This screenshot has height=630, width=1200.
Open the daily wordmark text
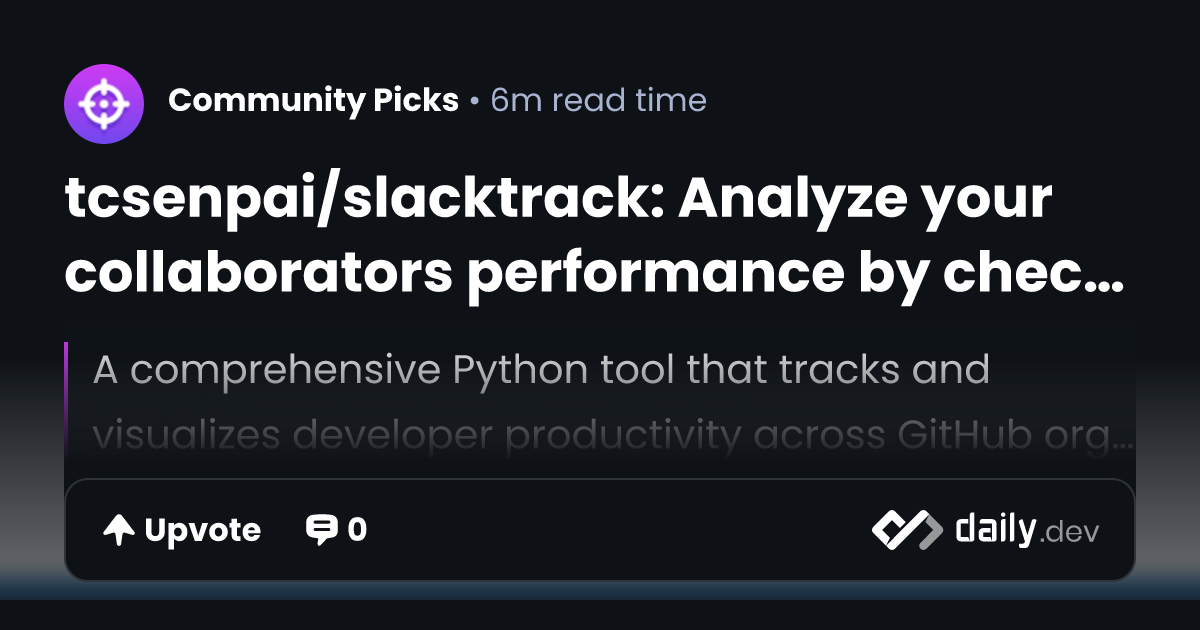pos(993,529)
